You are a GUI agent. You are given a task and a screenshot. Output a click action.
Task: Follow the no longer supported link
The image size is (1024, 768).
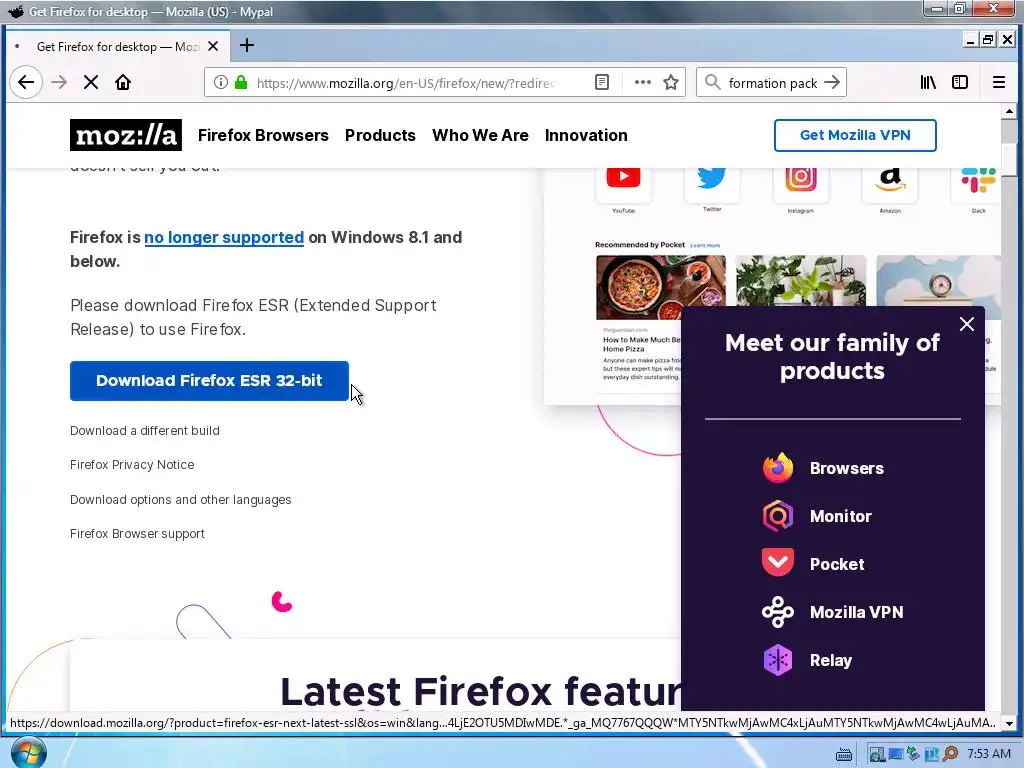[224, 237]
